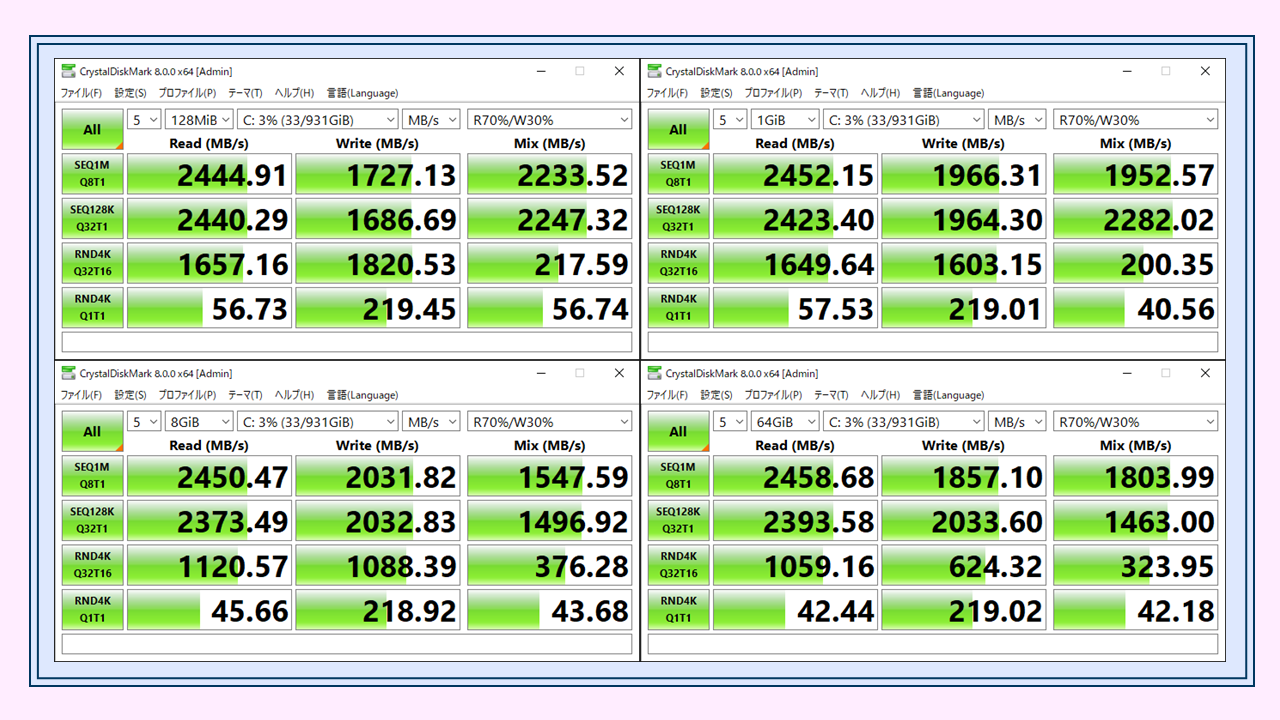Start RND4K Q32T16 test in the 8GiB window
Screen dimensions: 1280x720
pos(92,565)
